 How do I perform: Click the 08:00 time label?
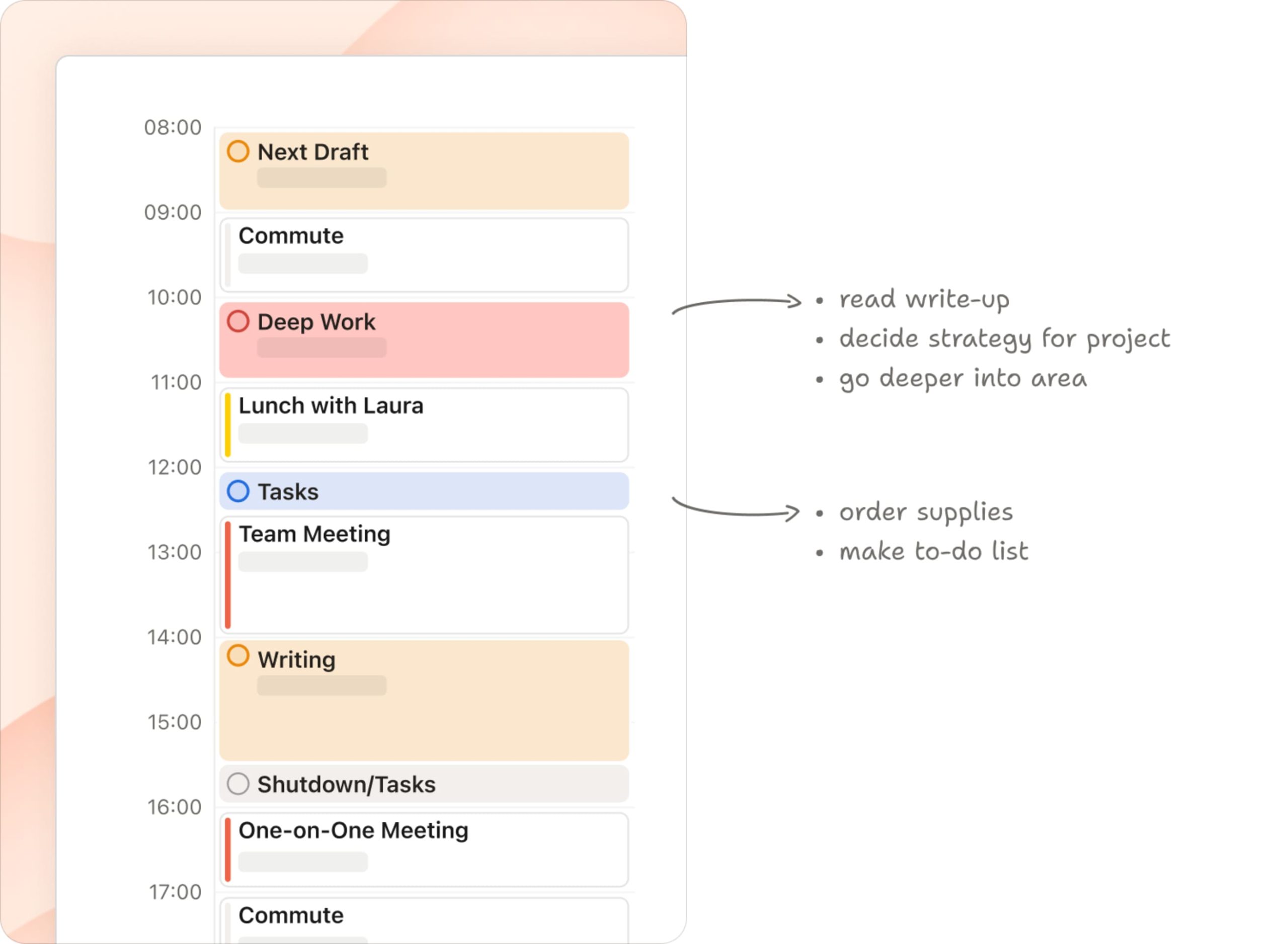tap(173, 127)
